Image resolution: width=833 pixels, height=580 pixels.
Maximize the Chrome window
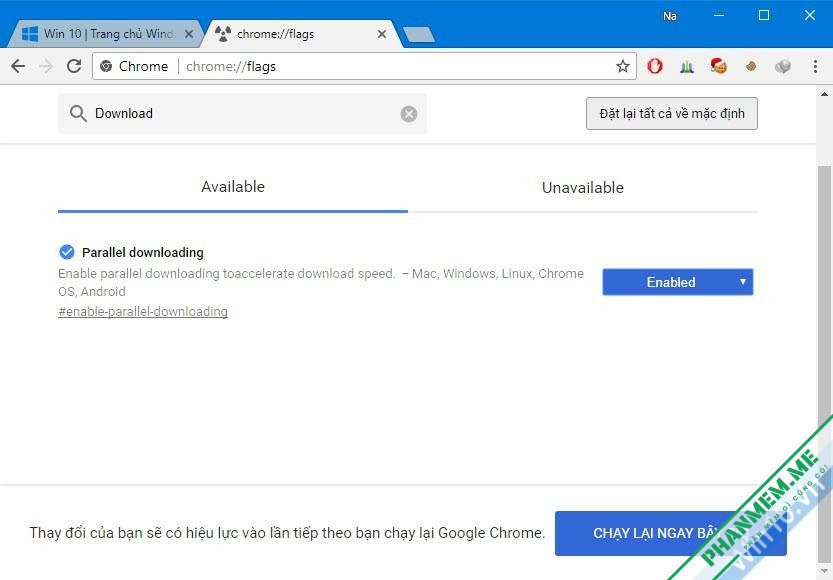coord(763,15)
